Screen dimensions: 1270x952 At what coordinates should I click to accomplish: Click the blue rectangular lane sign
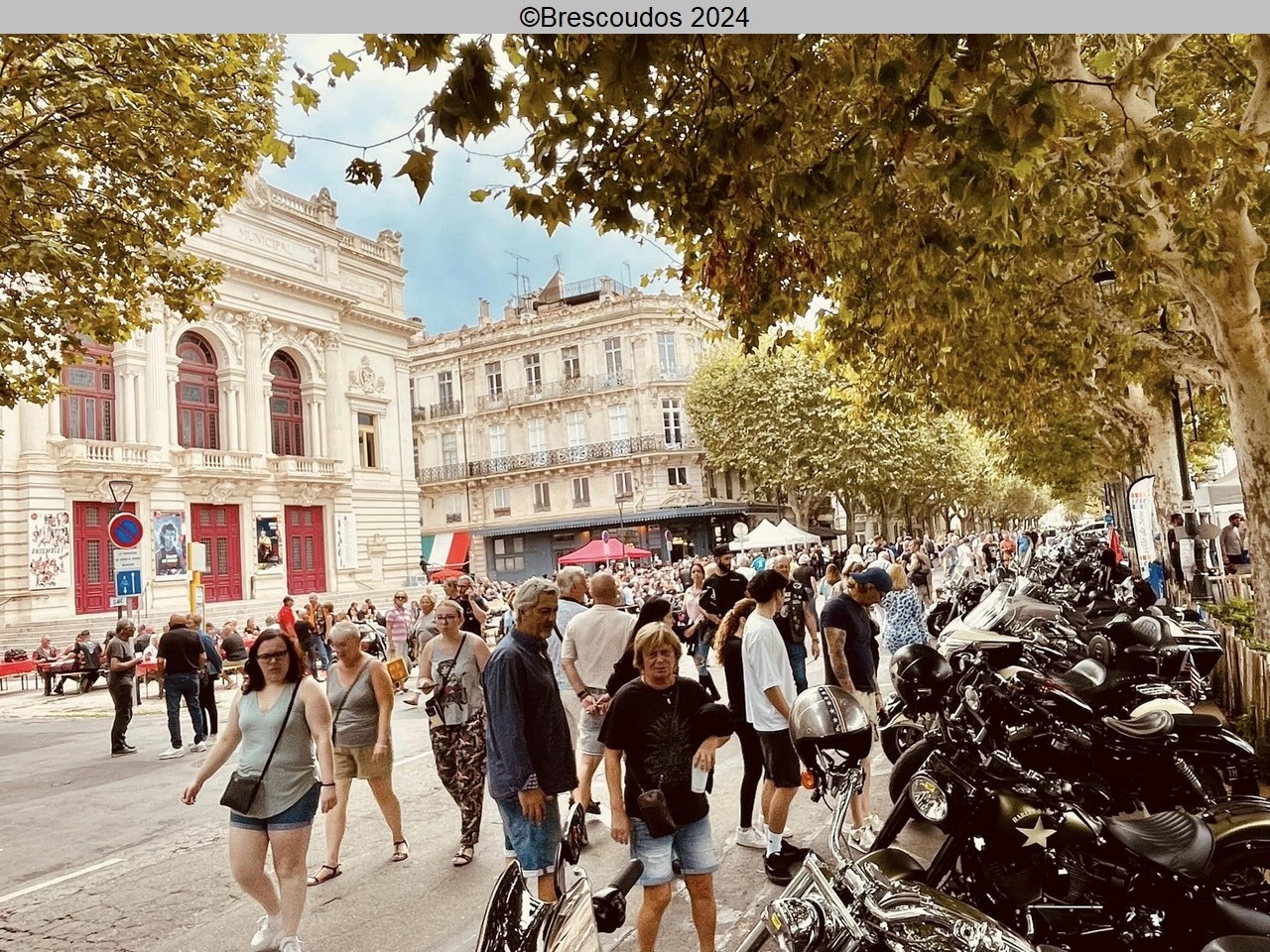[x=127, y=582]
